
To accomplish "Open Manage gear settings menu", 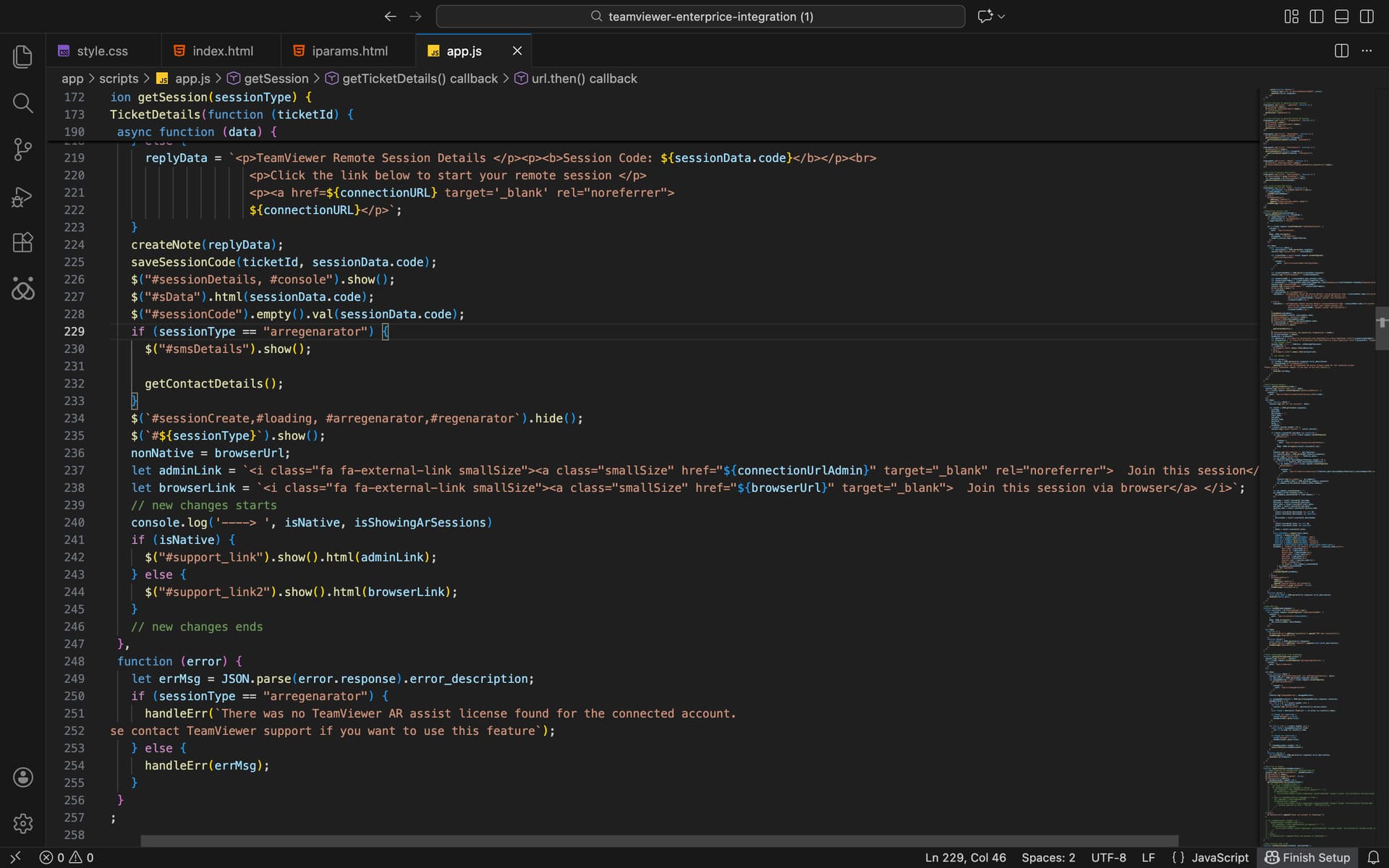I will [23, 823].
